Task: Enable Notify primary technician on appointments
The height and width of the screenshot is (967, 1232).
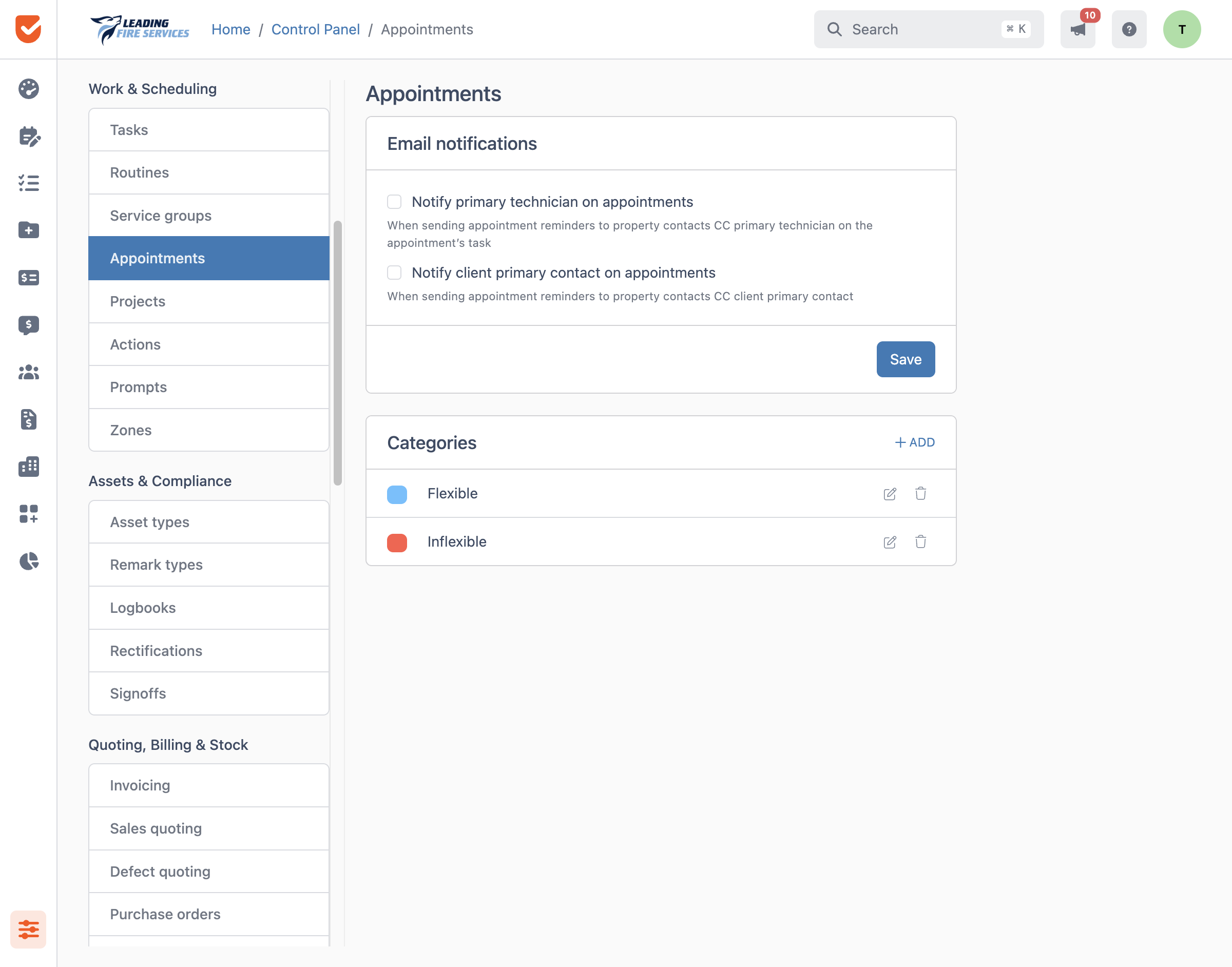Action: pyautogui.click(x=394, y=202)
